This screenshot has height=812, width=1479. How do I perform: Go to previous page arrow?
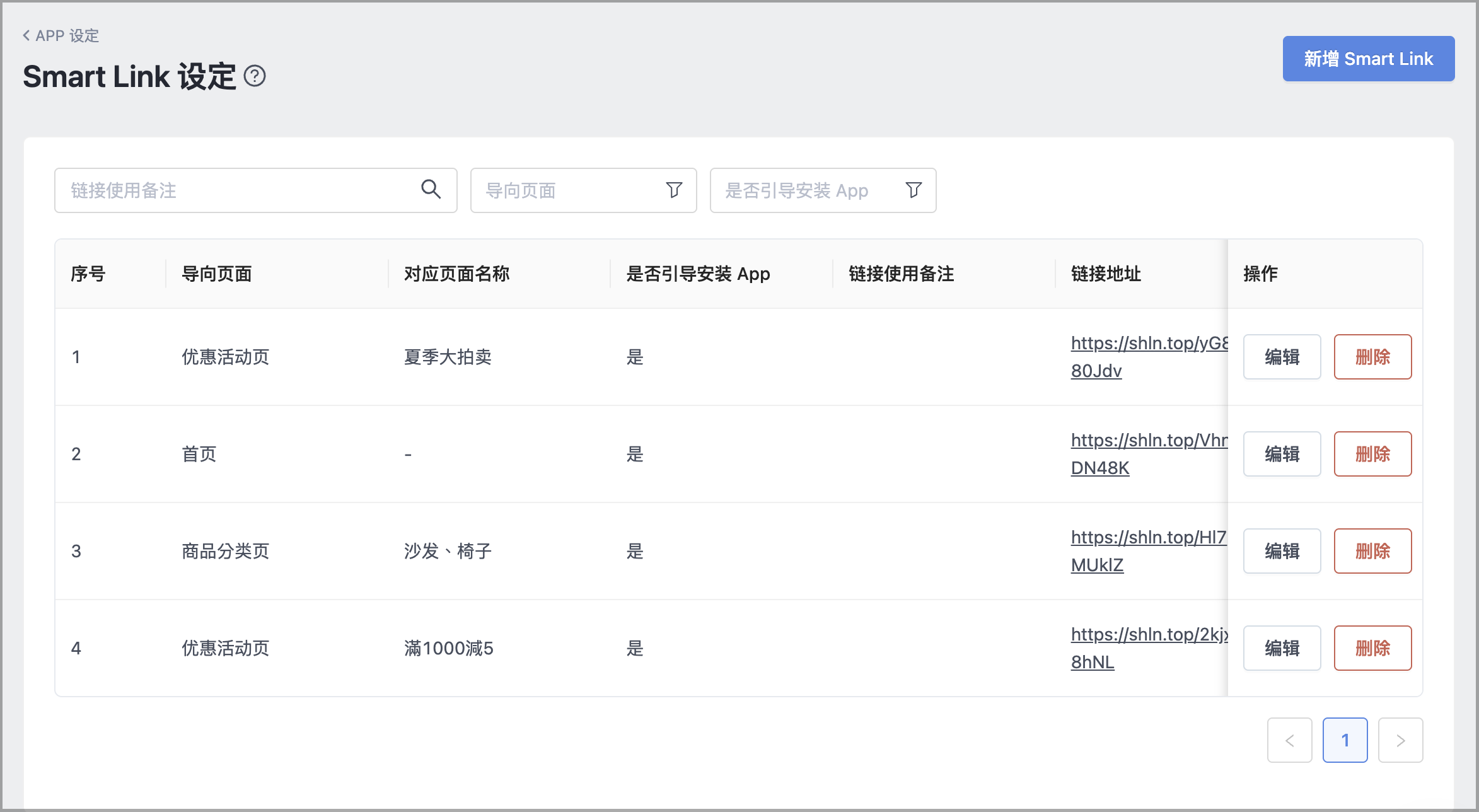tap(1290, 740)
